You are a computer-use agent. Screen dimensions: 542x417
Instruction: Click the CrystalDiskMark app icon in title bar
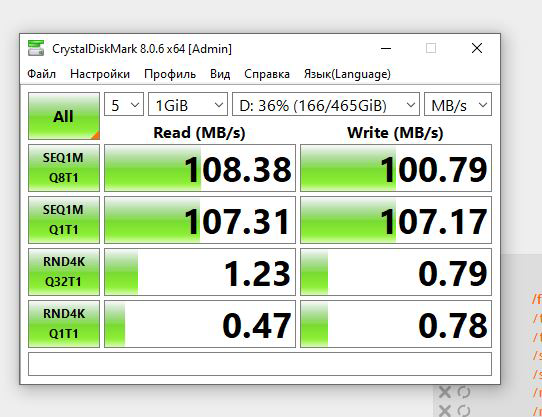tap(36, 48)
